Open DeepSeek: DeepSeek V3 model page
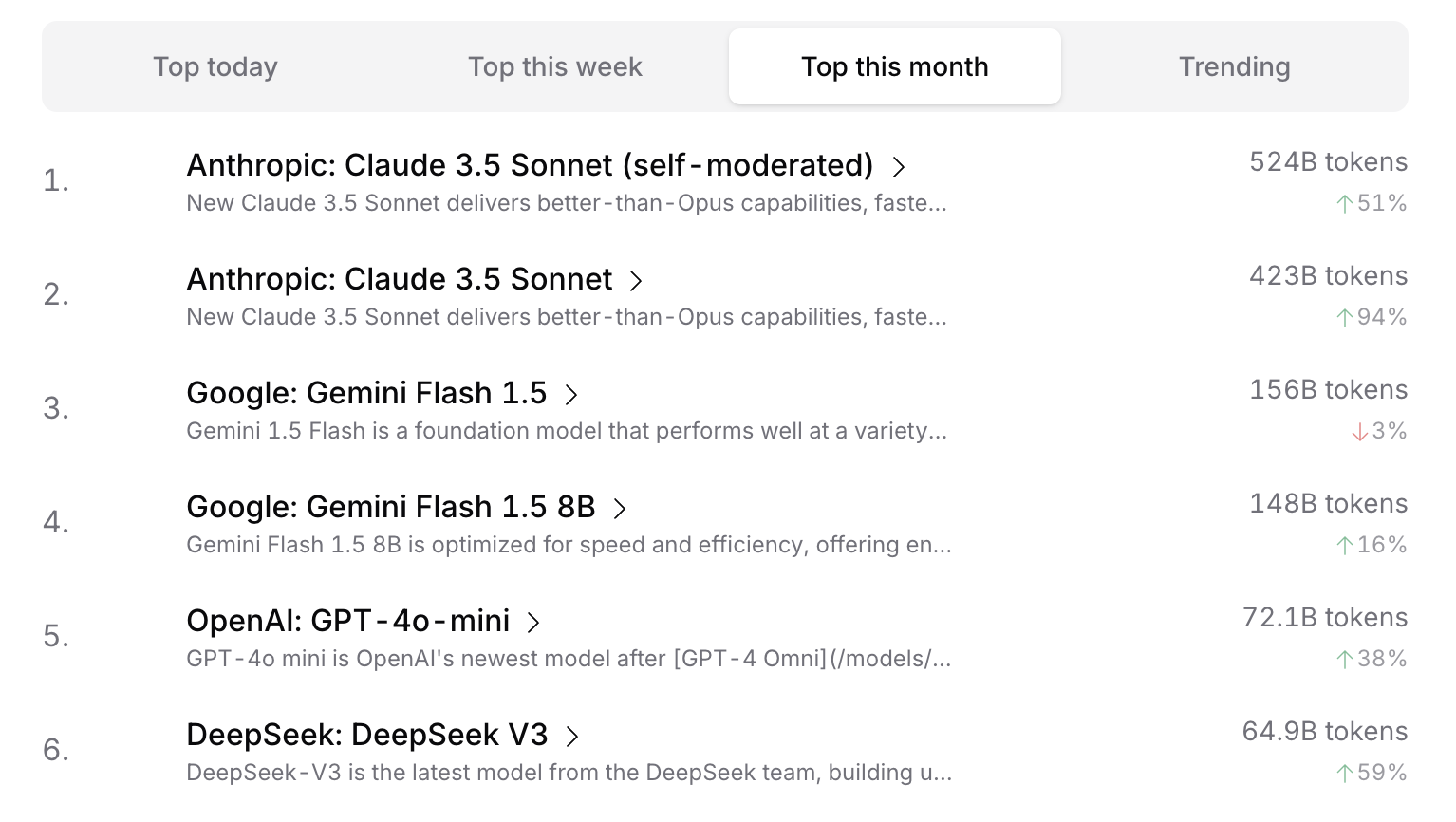The width and height of the screenshot is (1456, 822). (x=367, y=735)
